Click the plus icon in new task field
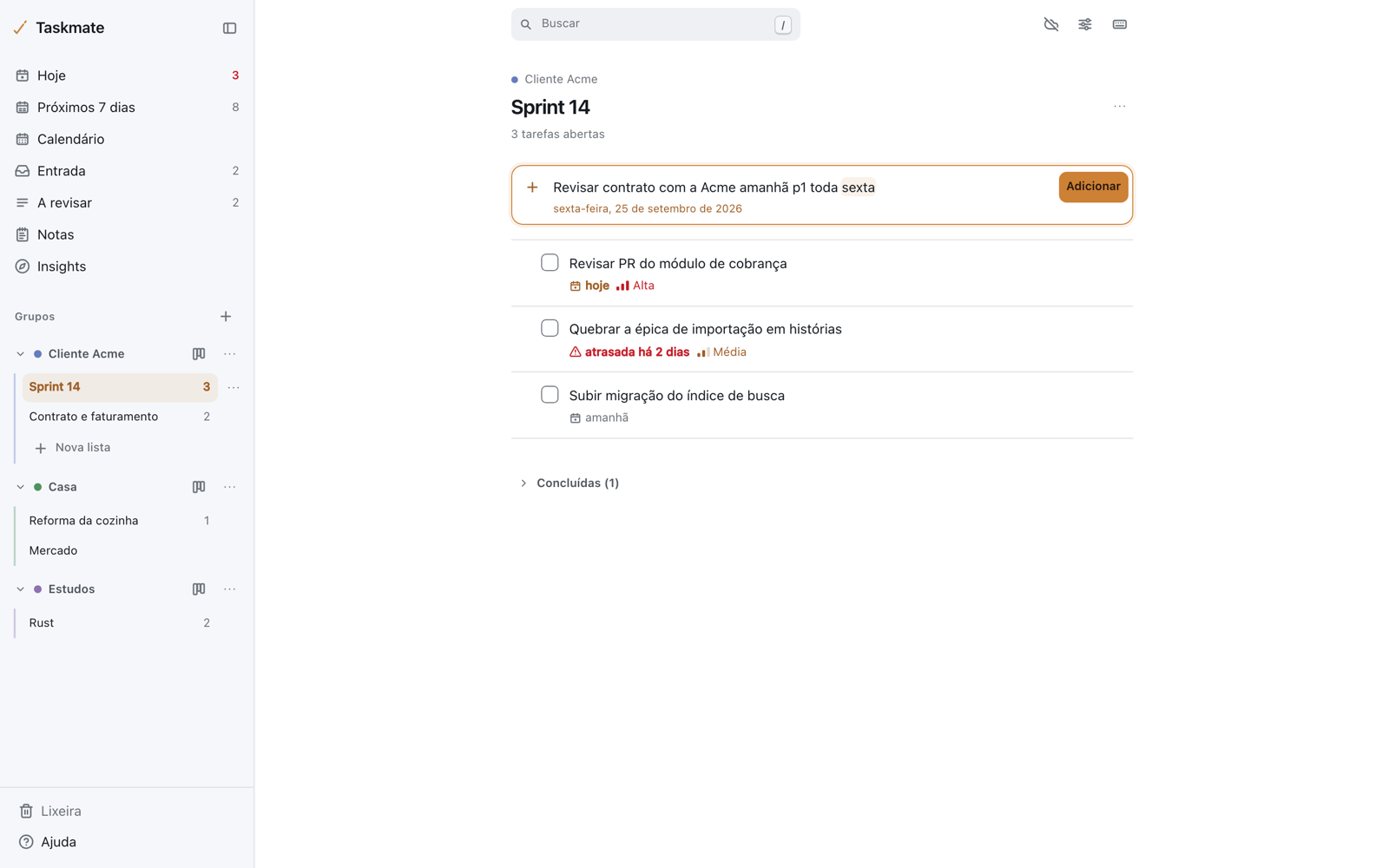1389x868 pixels. [x=532, y=187]
